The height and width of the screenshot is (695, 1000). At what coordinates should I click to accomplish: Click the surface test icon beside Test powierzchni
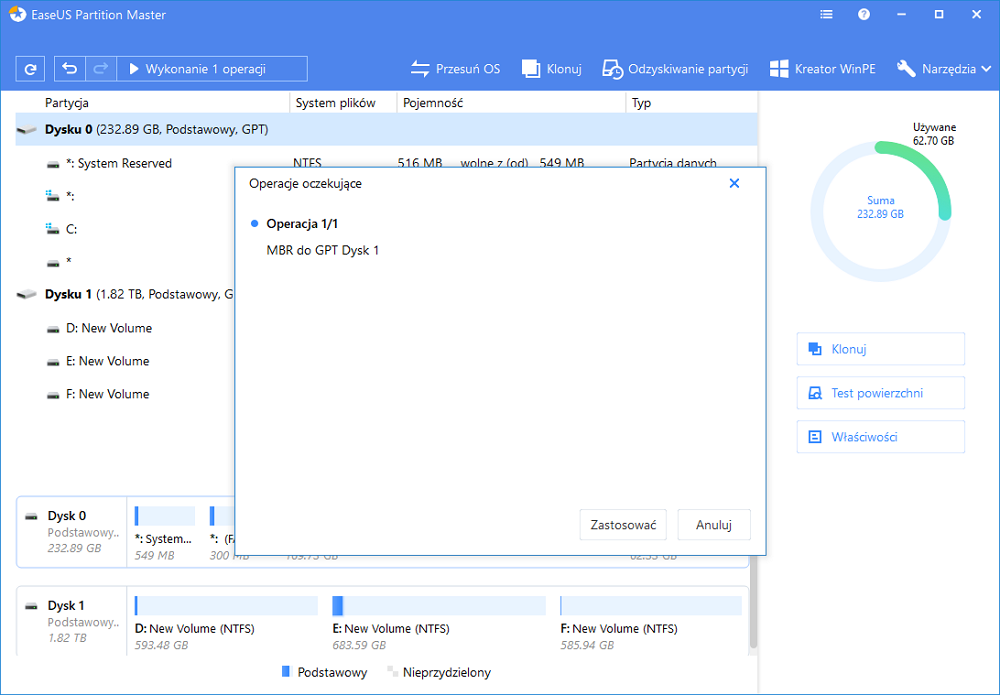814,393
